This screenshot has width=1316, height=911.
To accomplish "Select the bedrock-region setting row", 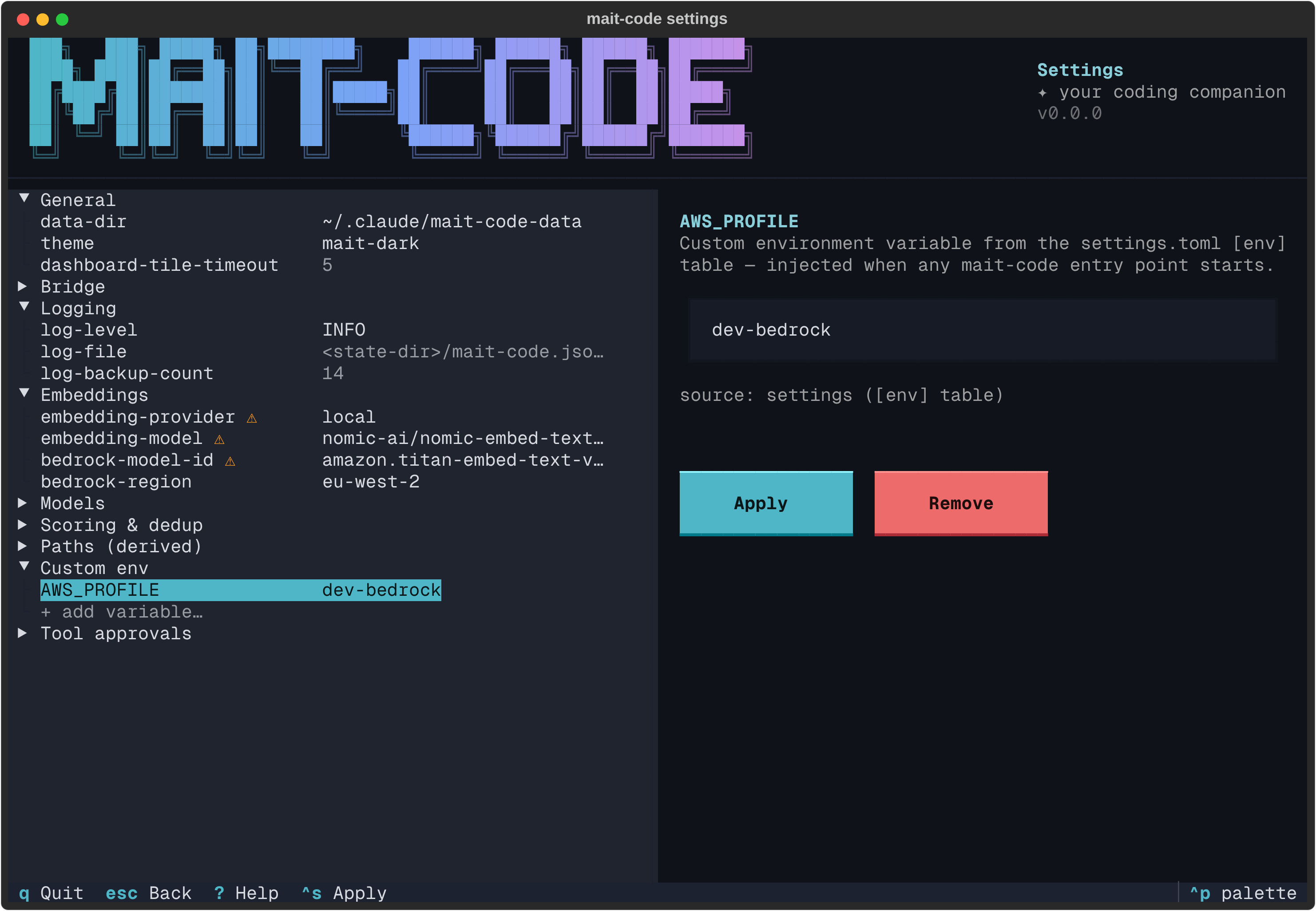I will (230, 482).
